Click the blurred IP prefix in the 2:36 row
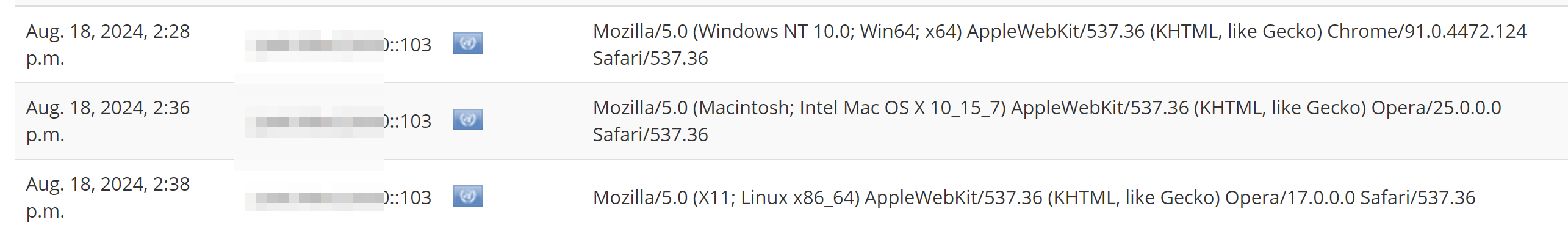The height and width of the screenshot is (231, 1568). pyautogui.click(x=315, y=122)
